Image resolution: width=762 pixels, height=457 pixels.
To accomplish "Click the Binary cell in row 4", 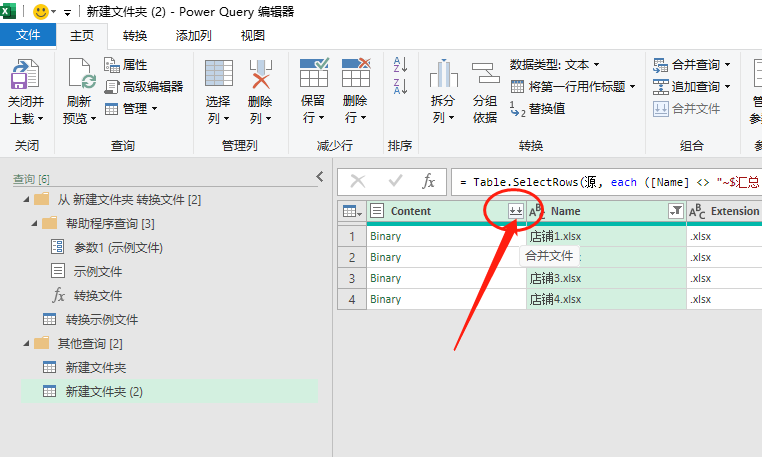I will point(446,299).
